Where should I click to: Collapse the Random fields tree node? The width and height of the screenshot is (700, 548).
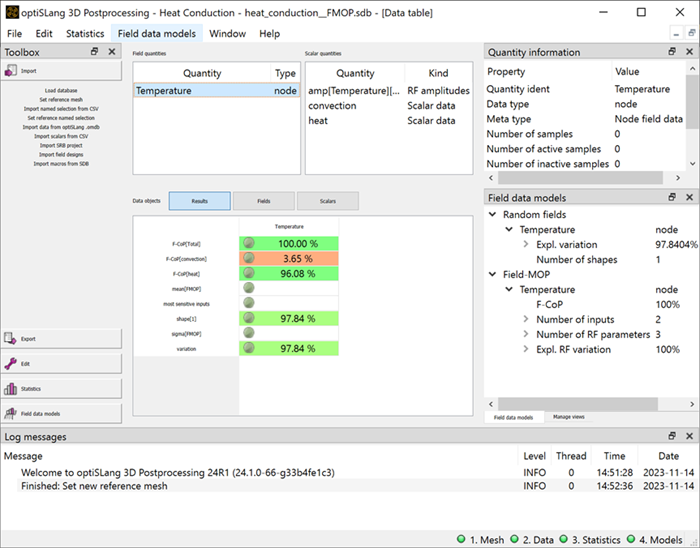point(493,216)
